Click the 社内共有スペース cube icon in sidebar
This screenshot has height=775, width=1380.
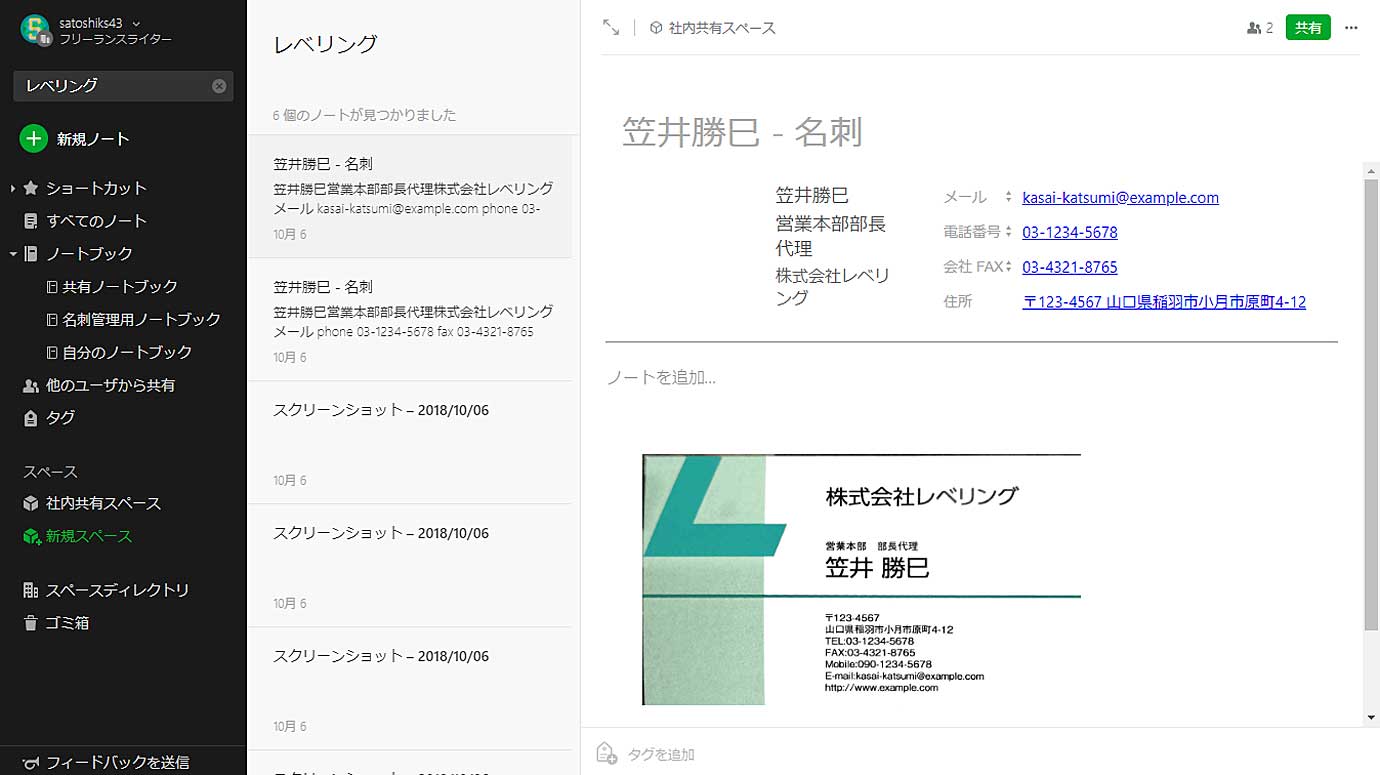(31, 504)
